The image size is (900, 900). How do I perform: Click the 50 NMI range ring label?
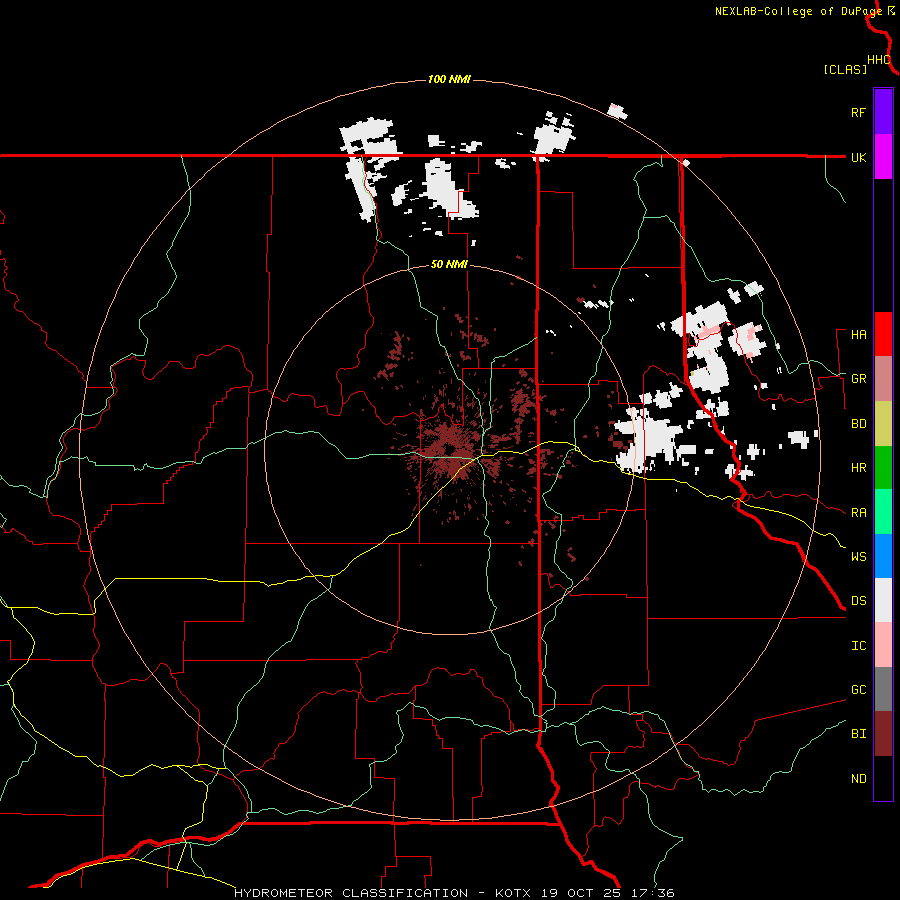(449, 264)
